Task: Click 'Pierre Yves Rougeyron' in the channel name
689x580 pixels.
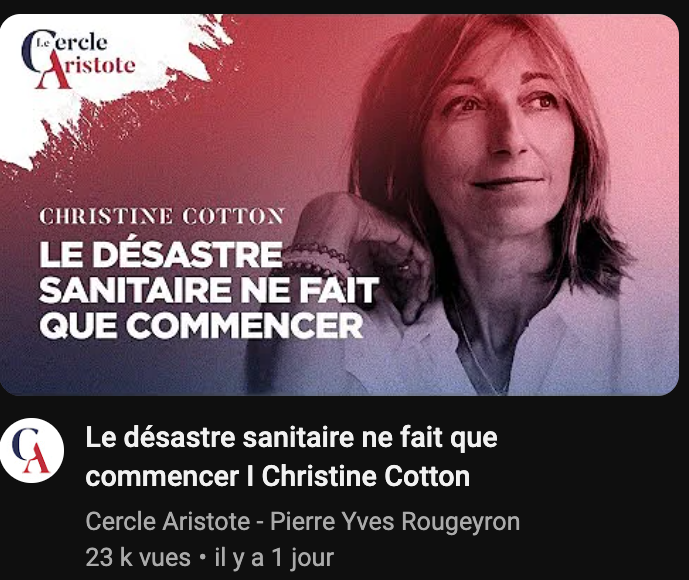Action: (395, 522)
